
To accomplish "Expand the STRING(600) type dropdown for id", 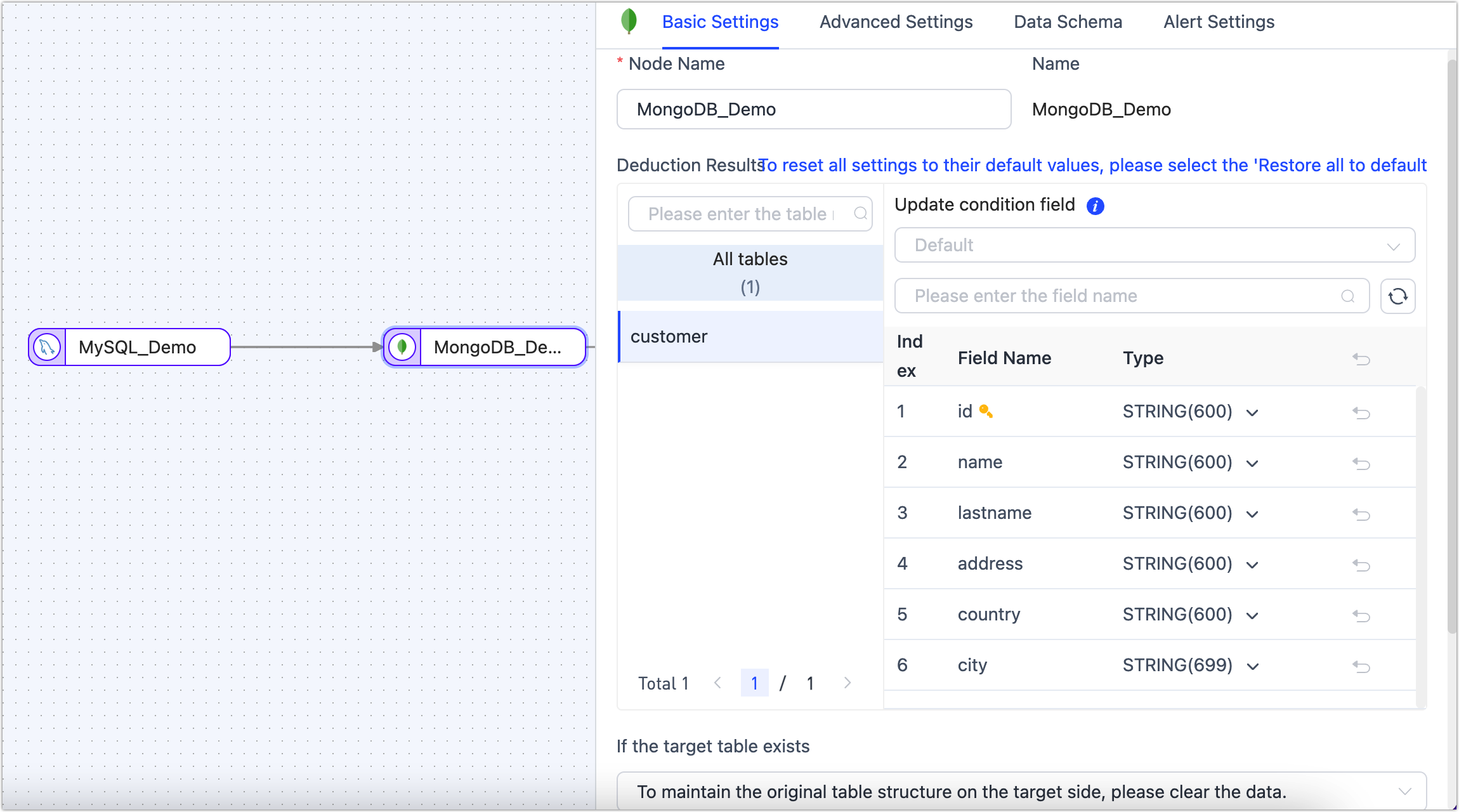I will click(1252, 412).
